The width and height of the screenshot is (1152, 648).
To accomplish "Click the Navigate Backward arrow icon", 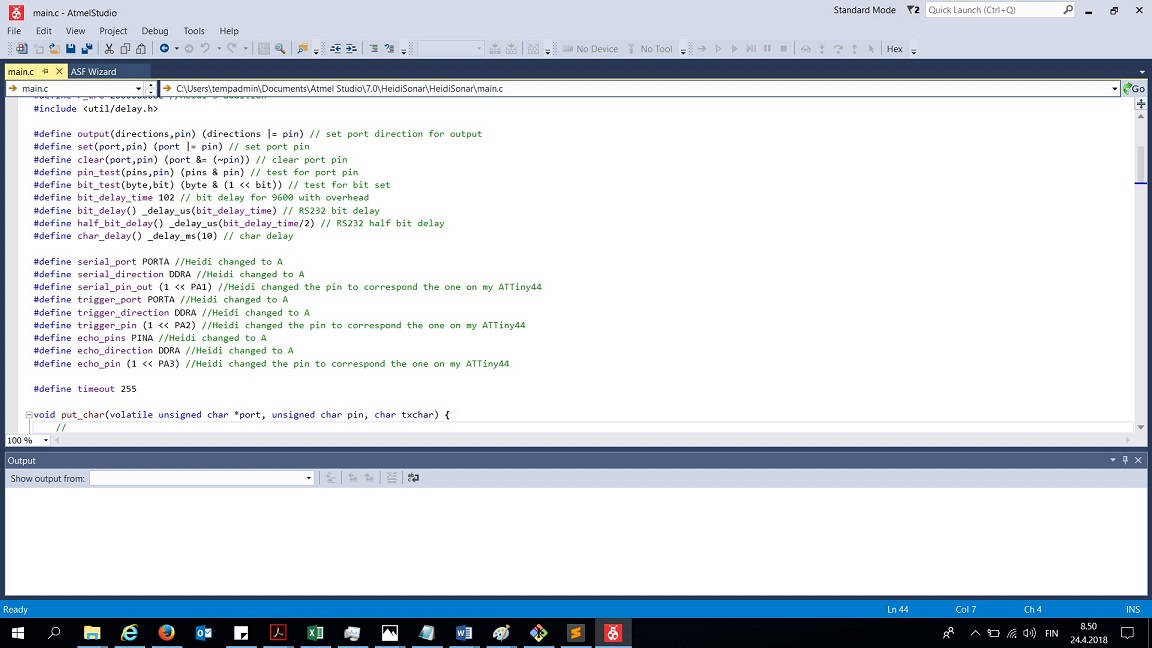I will (165, 48).
